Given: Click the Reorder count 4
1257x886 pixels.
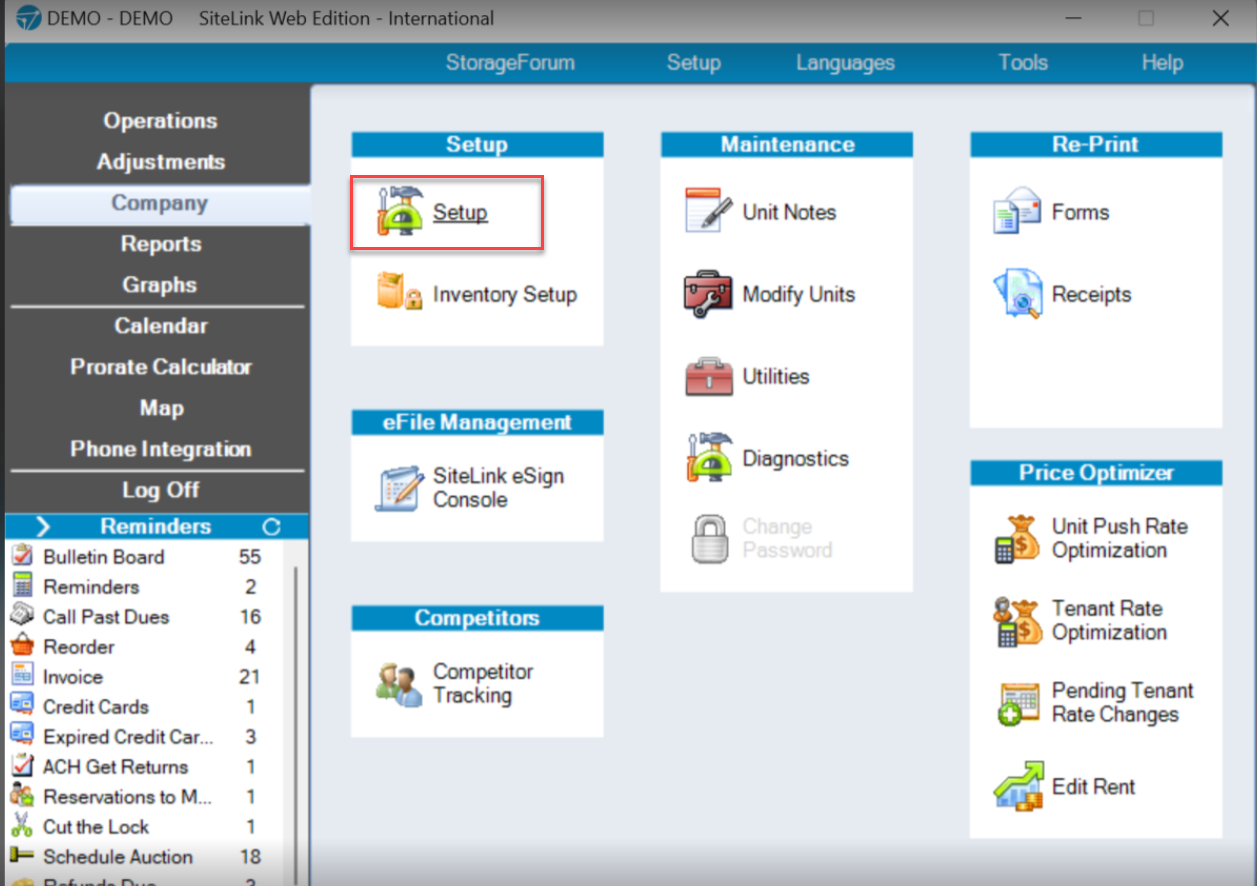Looking at the screenshot, I should tap(251, 647).
